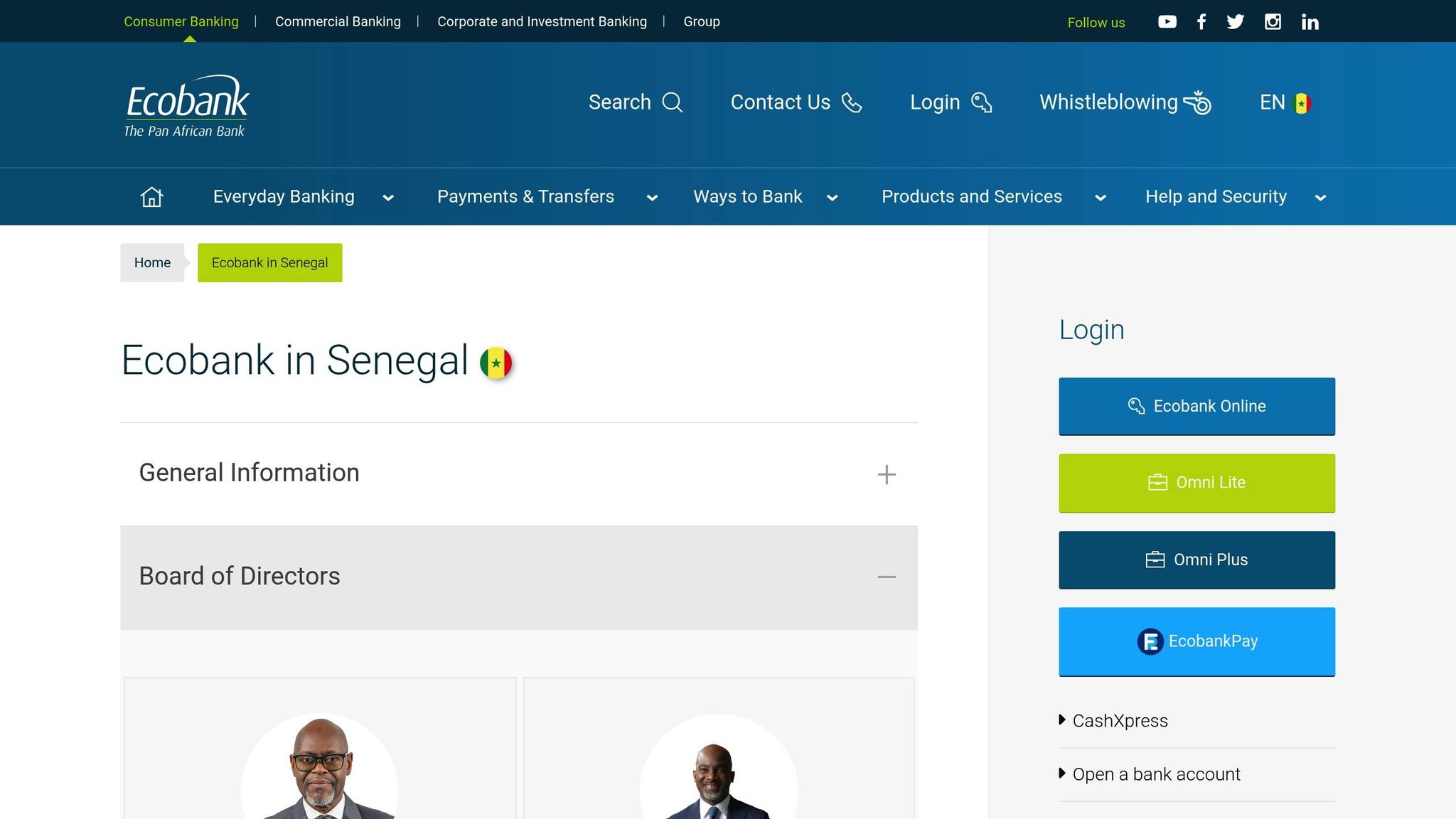Click the Senegal flag next to page title
This screenshot has height=819, width=1456.
498,362
